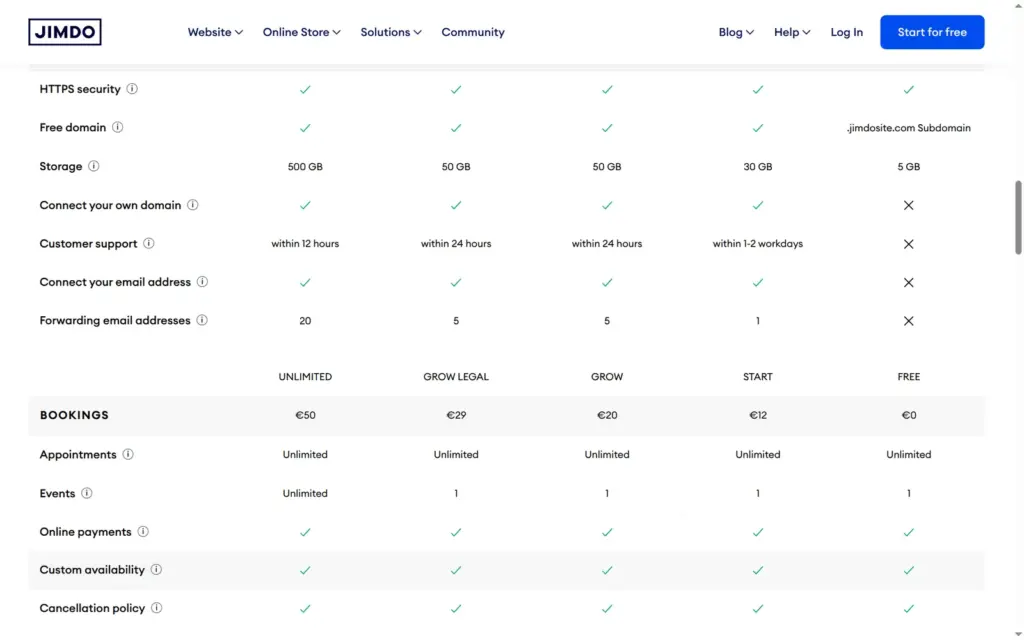Click X mark for Free plan own domain

(908, 205)
